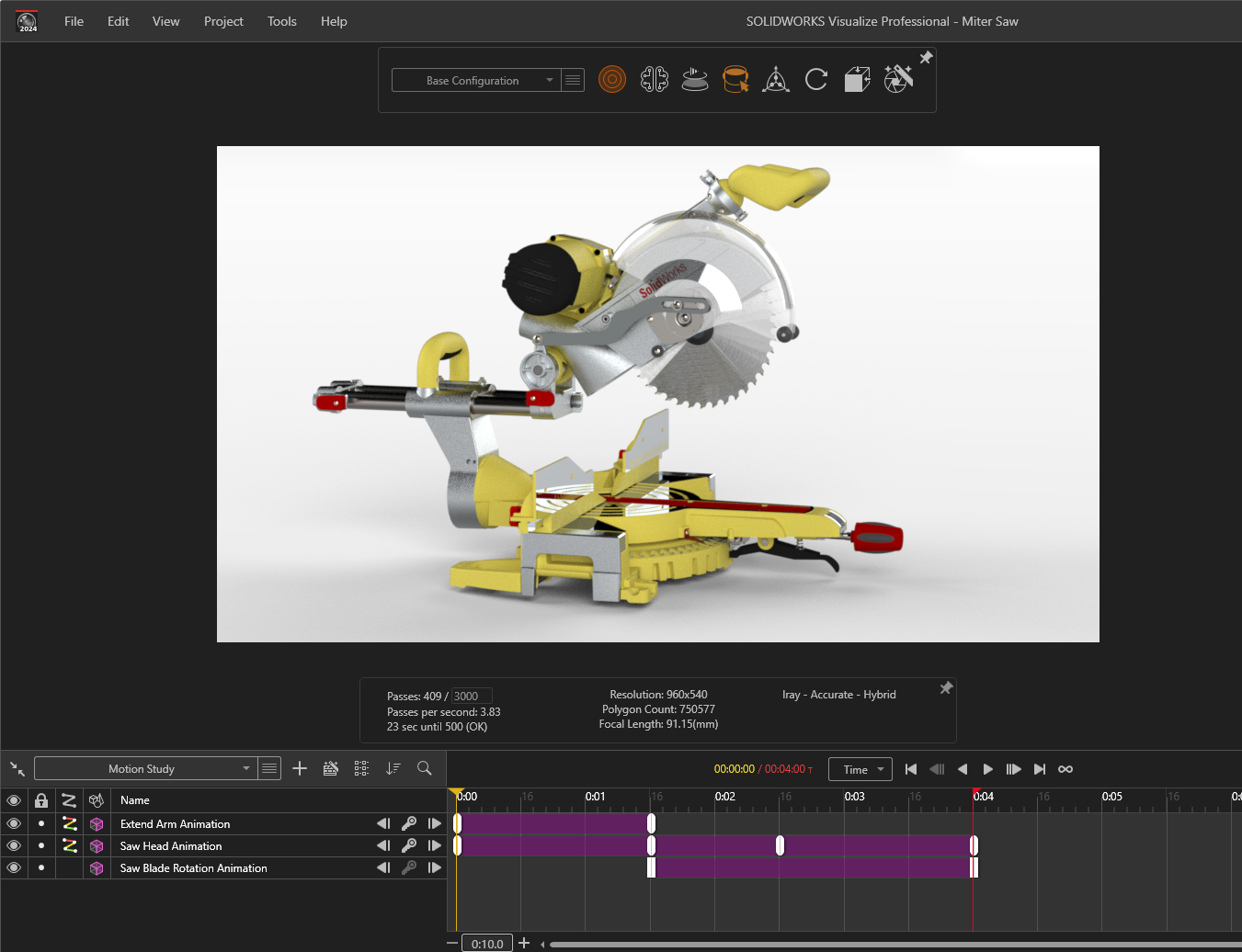Go to previous keyframe of Extend Arm Animation
Image resolution: width=1242 pixels, height=952 pixels.
383,823
